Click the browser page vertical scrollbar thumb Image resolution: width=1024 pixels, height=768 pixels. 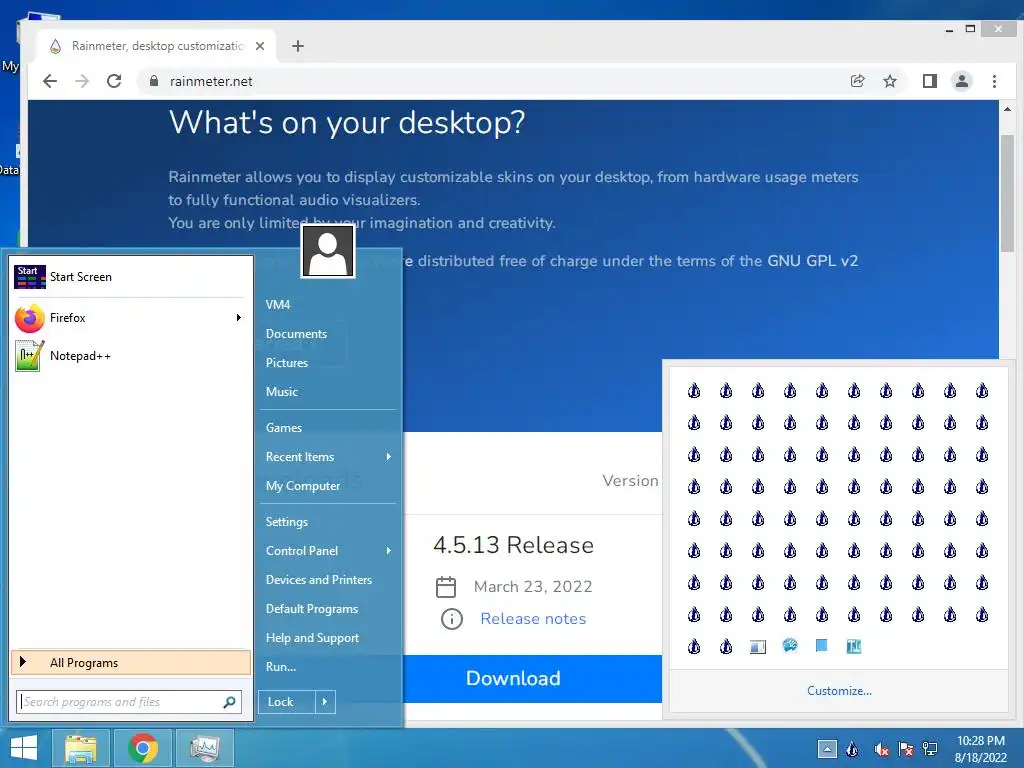coord(1007,193)
